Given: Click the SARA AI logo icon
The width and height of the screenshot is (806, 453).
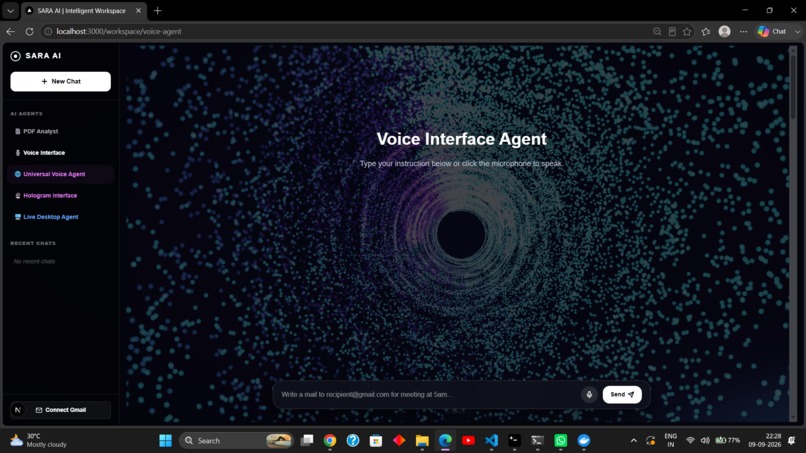Looking at the screenshot, I should pos(15,56).
